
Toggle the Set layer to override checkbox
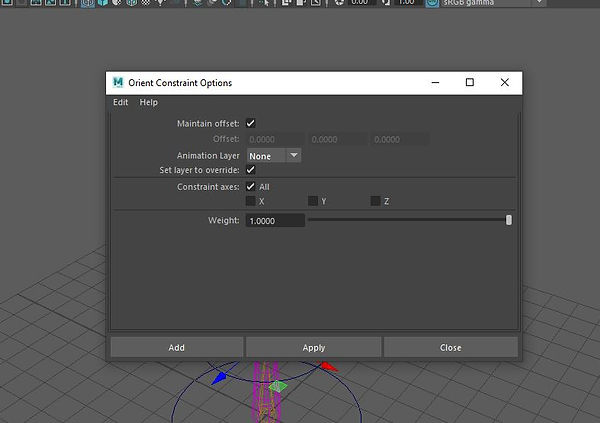pos(251,170)
